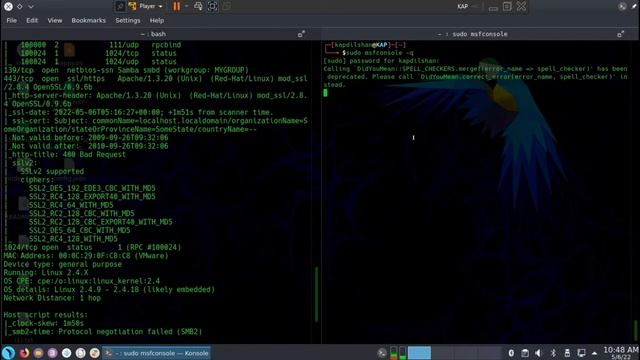Screen dimensions: 640x360
Task: Click the VMware Player logo icon
Action: tap(133, 6)
